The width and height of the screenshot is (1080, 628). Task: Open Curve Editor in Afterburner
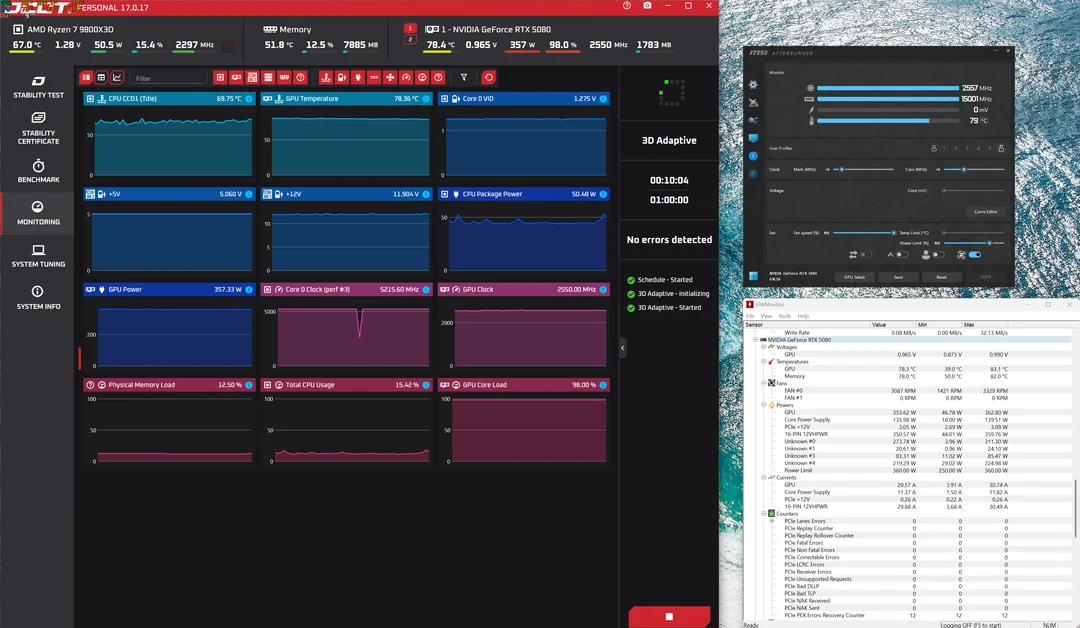tap(986, 211)
